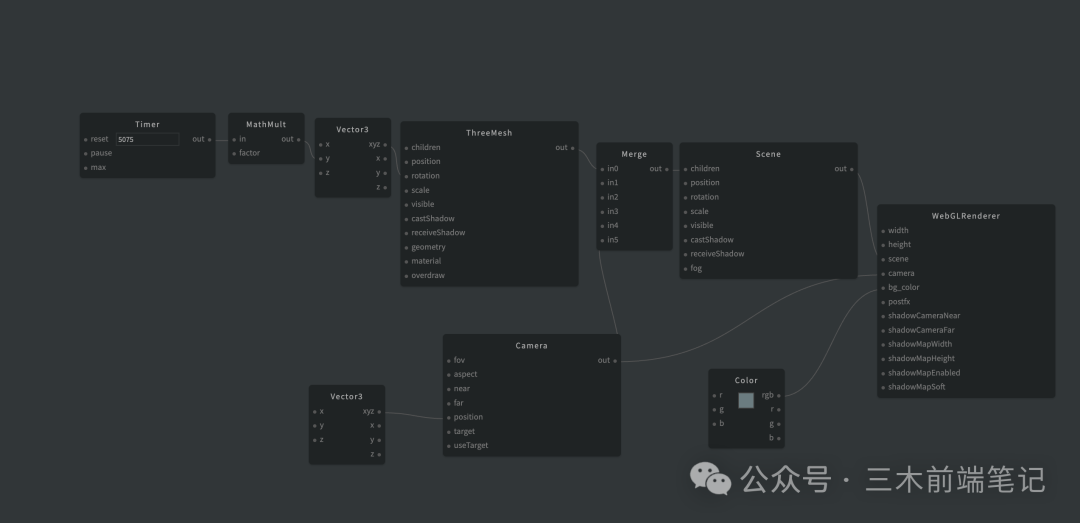Click the shadowMapHeight port
The height and width of the screenshot is (523, 1080).
(x=883, y=359)
